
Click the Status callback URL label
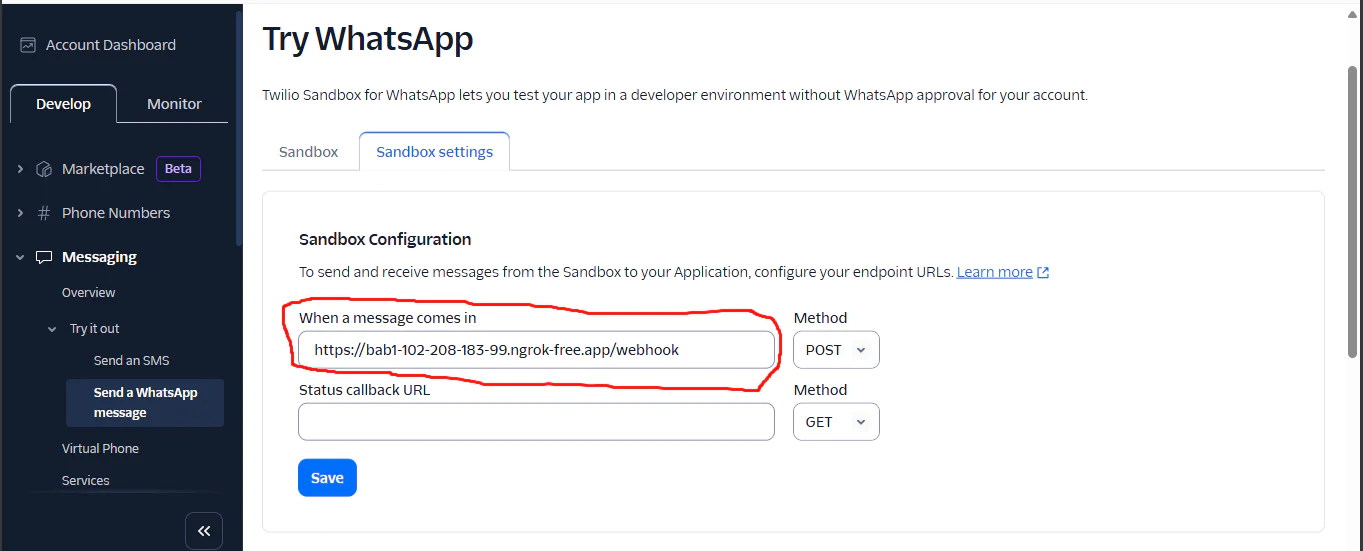(364, 390)
